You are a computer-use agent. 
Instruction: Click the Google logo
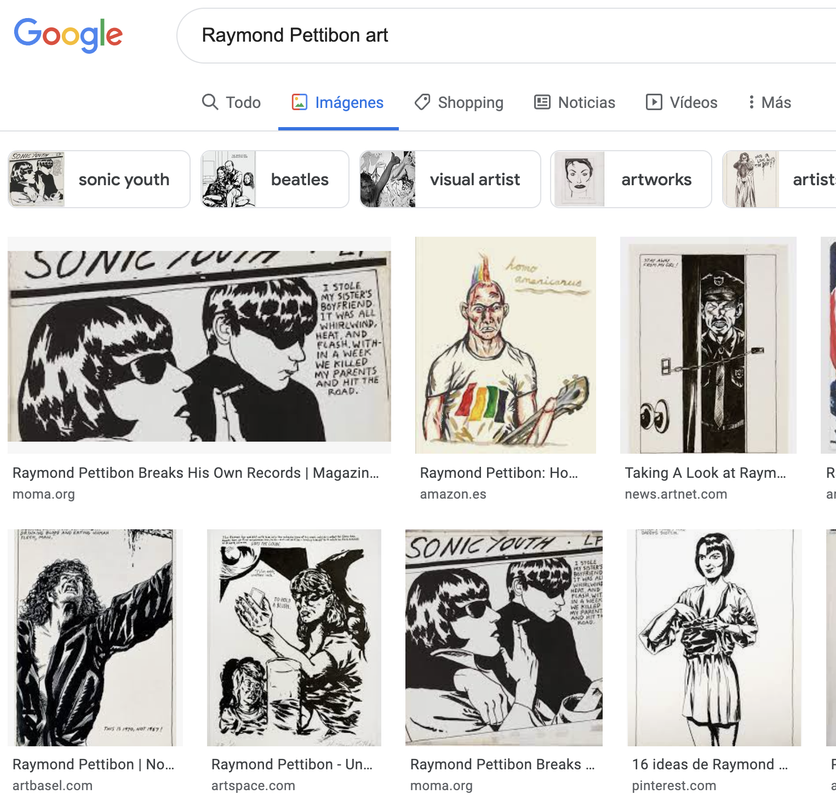click(x=68, y=35)
